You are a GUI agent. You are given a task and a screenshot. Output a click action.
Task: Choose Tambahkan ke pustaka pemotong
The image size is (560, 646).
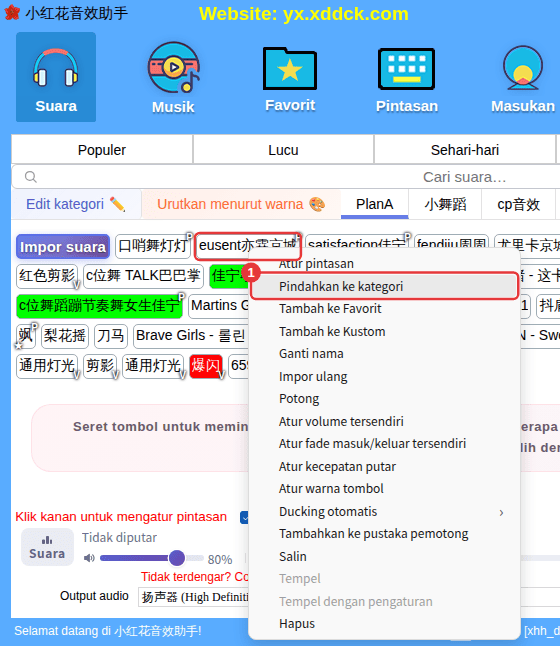[x=384, y=534]
